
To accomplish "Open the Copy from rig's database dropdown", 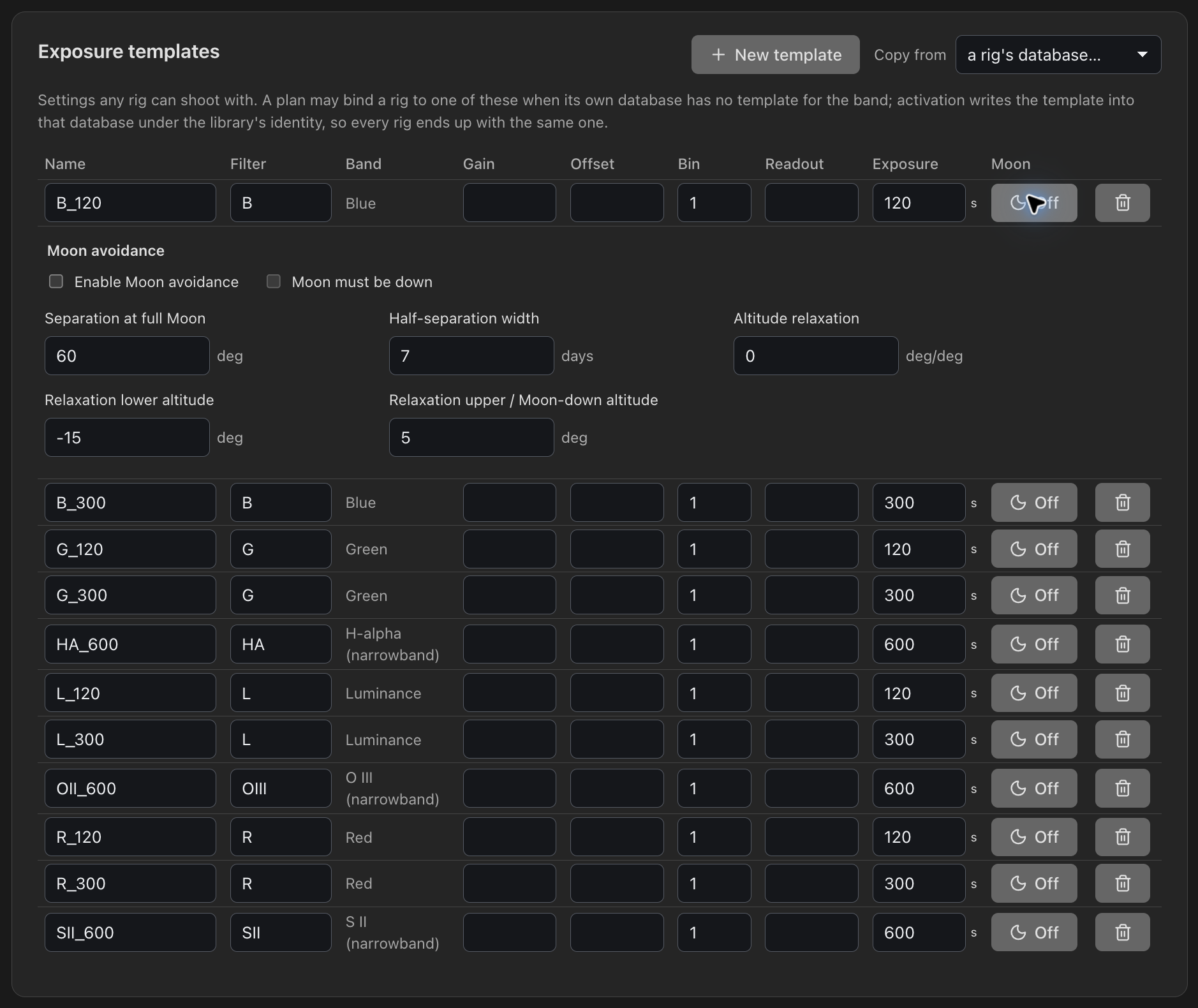I will click(1058, 55).
